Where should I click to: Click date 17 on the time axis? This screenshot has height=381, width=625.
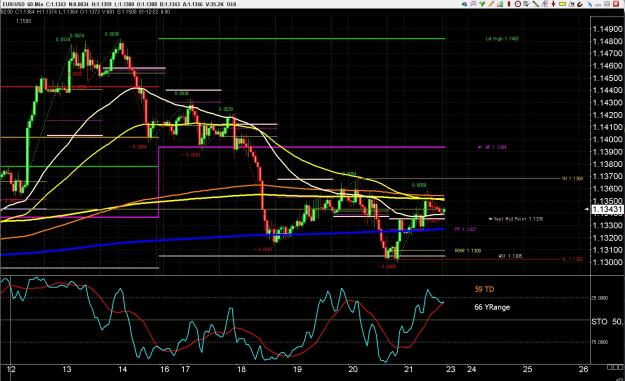[185, 369]
